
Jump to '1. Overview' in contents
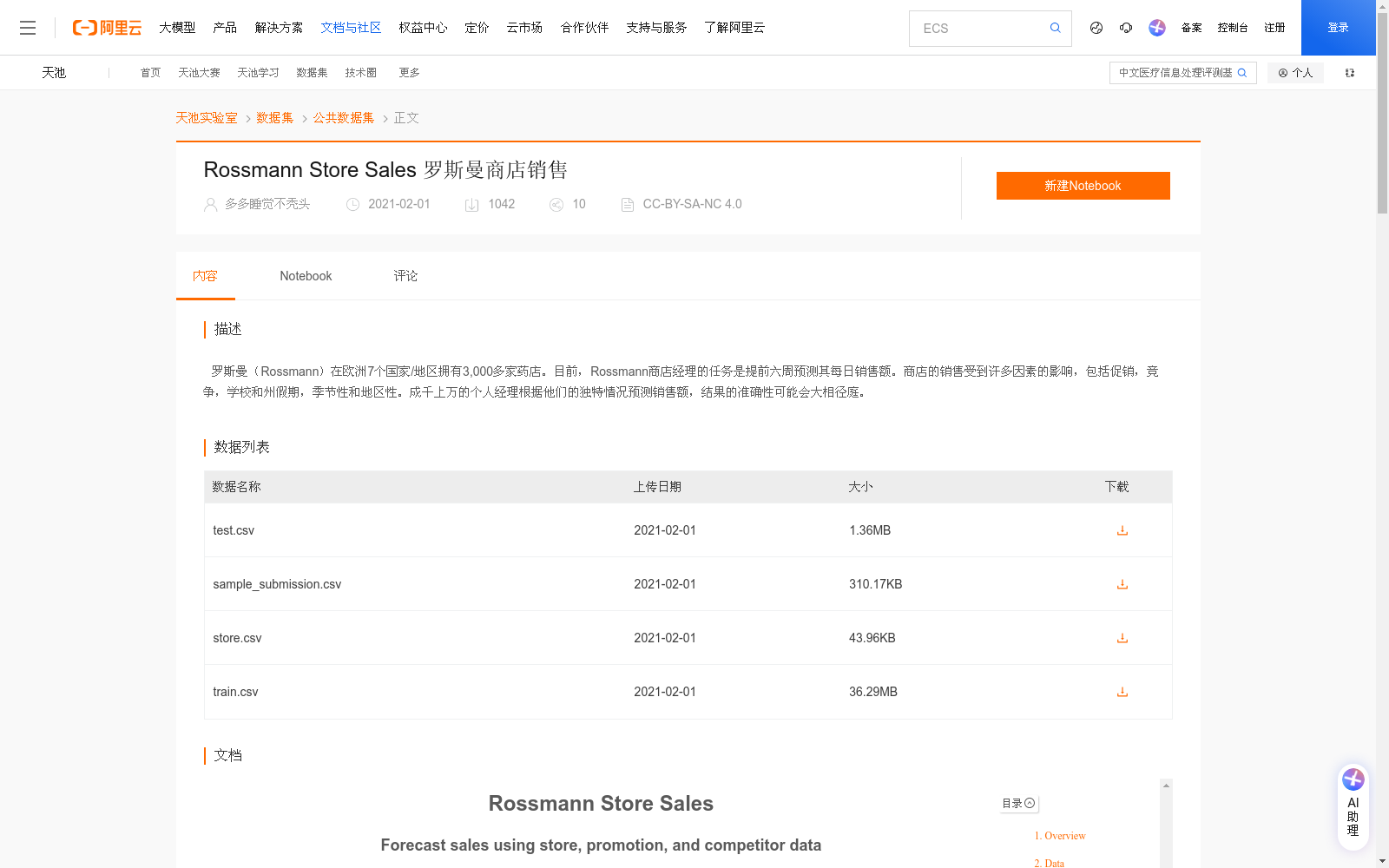(x=1060, y=836)
